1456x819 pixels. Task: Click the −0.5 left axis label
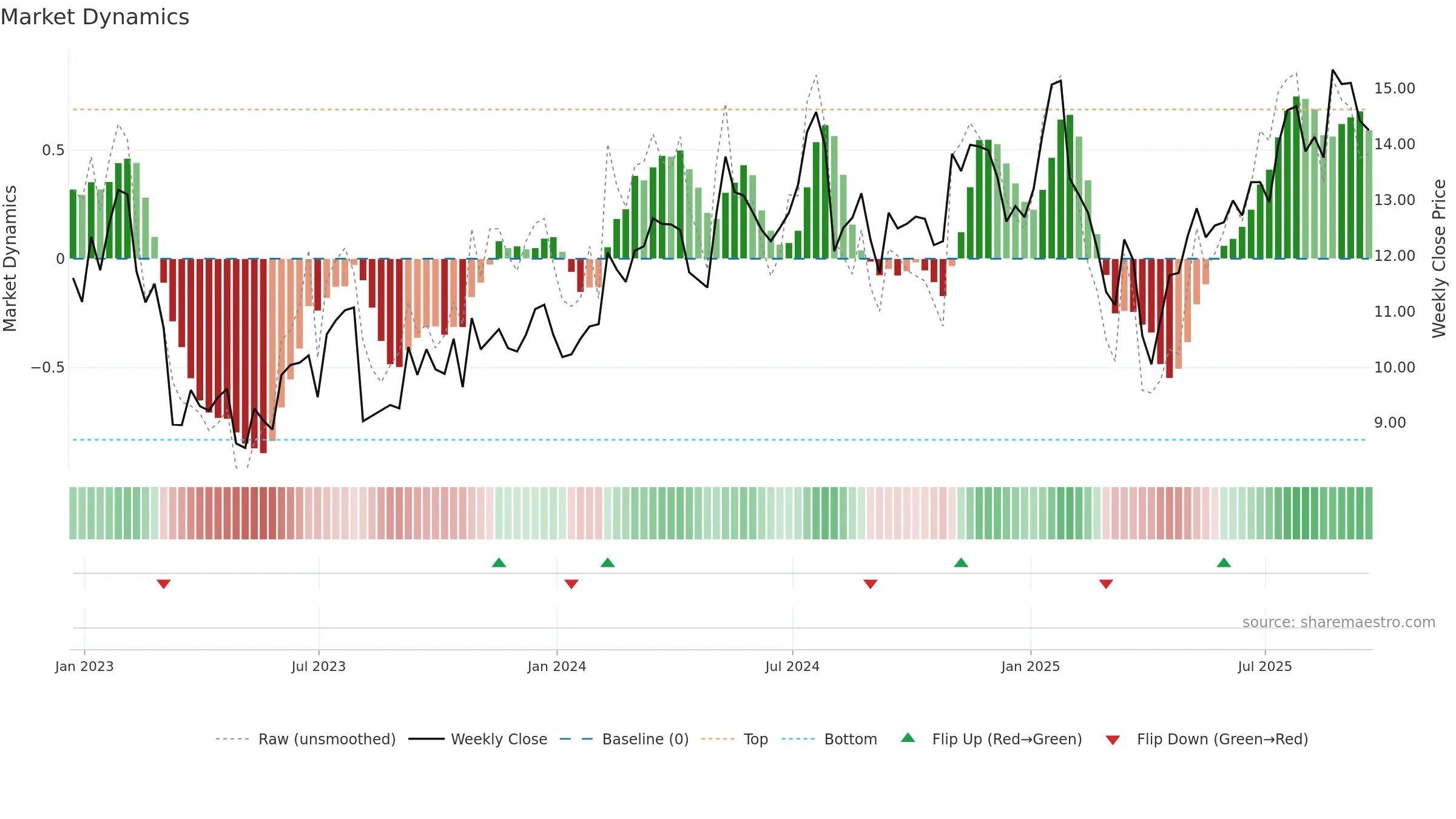(x=47, y=368)
